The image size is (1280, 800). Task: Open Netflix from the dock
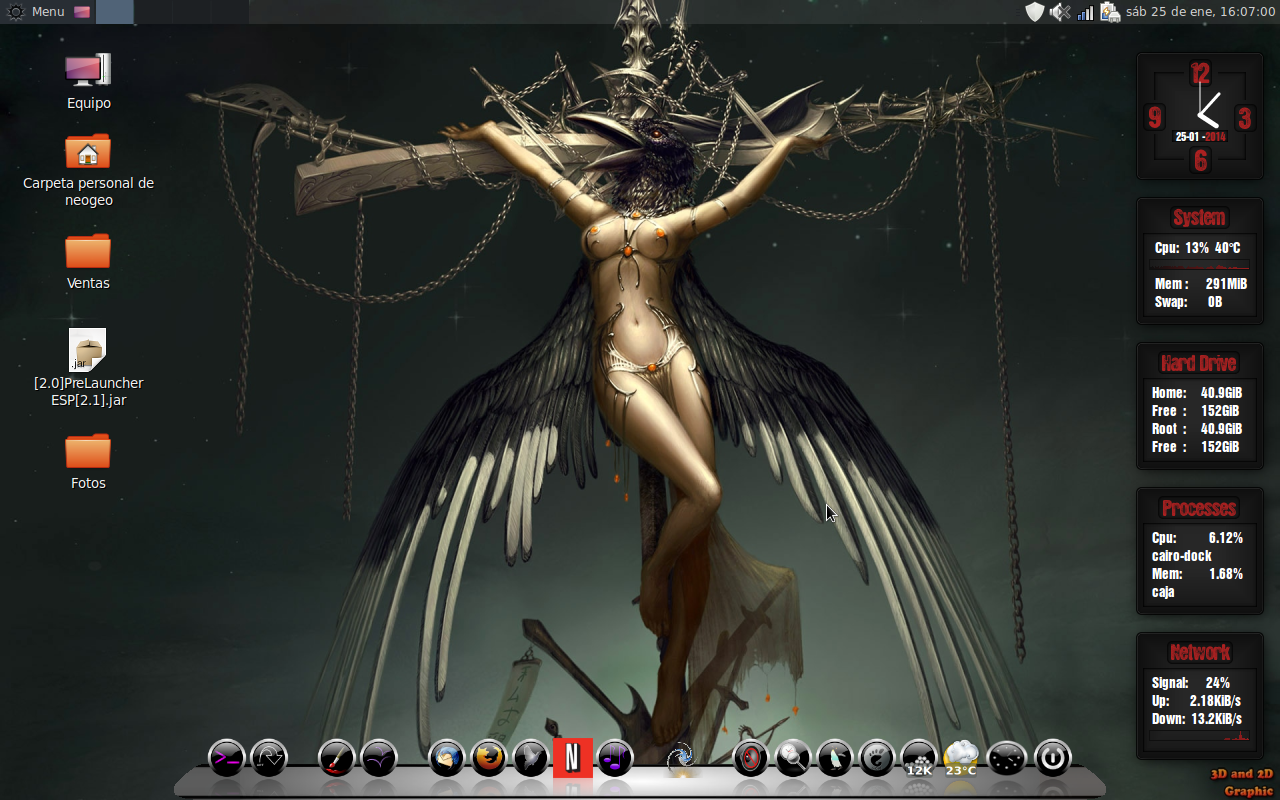click(x=573, y=758)
